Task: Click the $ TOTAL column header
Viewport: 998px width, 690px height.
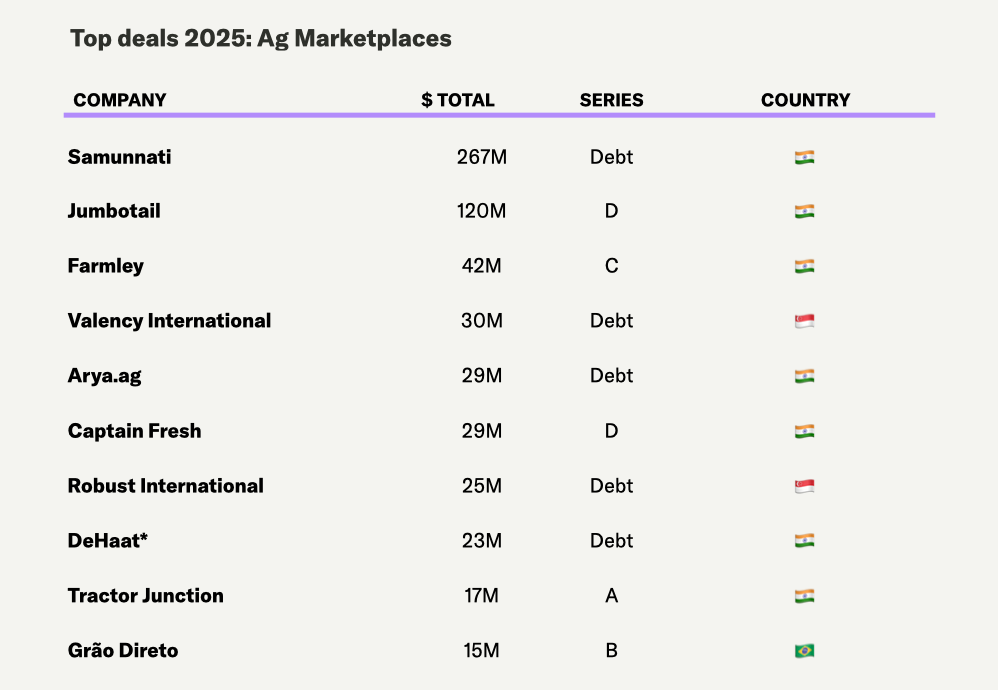Action: click(x=458, y=100)
